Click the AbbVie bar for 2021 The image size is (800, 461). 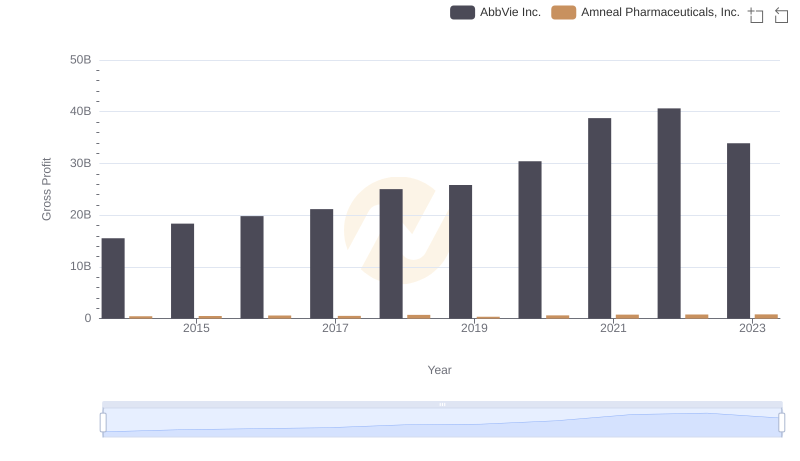point(599,218)
